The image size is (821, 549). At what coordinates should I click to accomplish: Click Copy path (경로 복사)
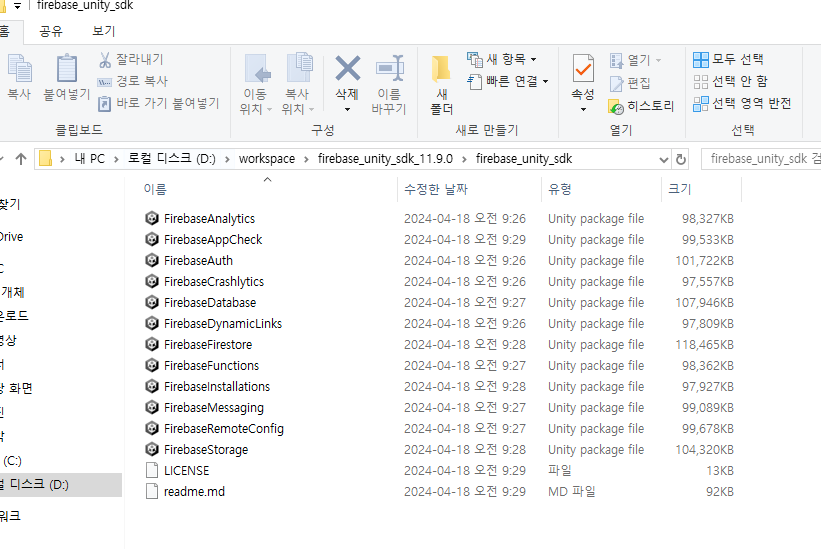(x=133, y=81)
